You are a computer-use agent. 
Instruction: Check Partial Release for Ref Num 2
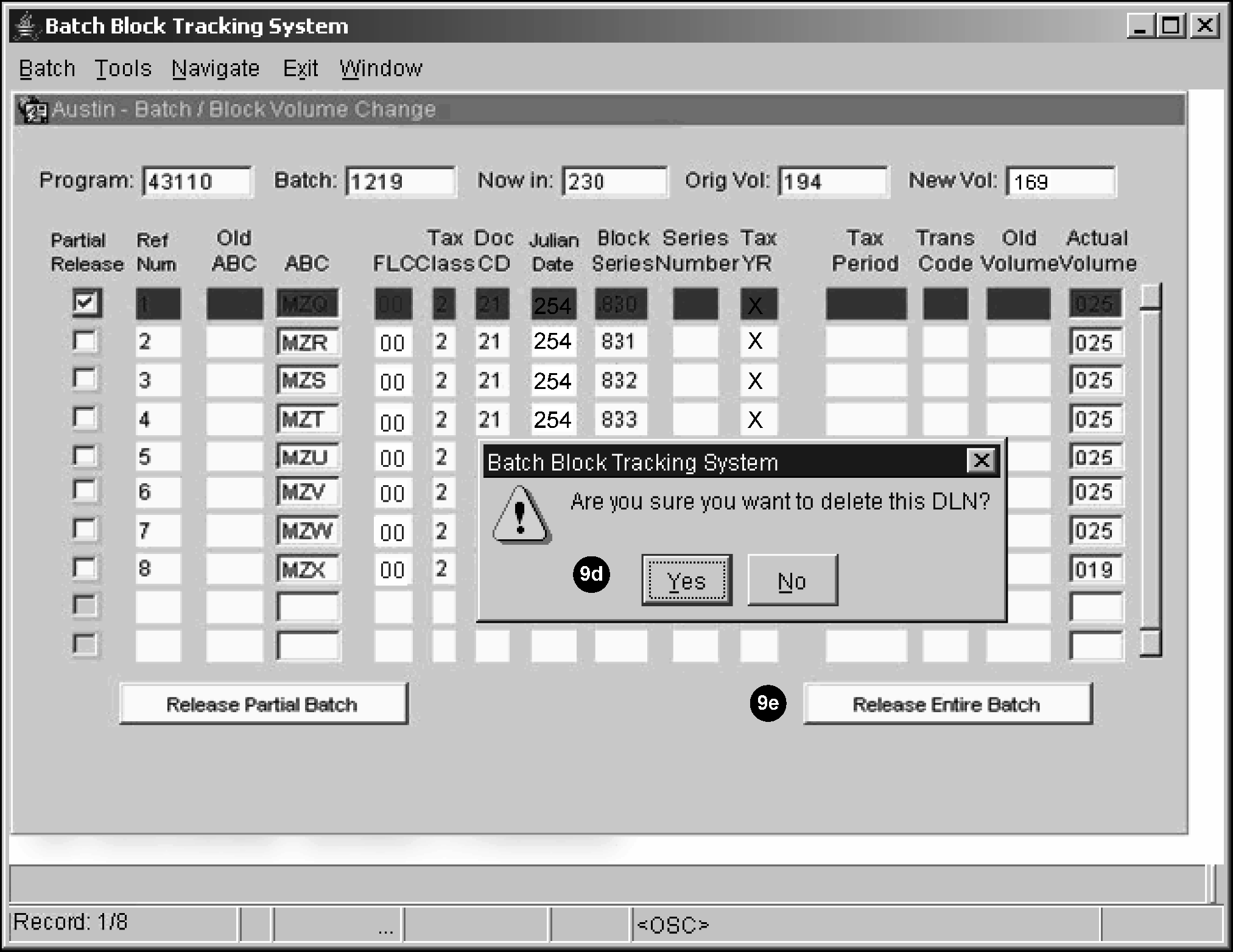85,341
